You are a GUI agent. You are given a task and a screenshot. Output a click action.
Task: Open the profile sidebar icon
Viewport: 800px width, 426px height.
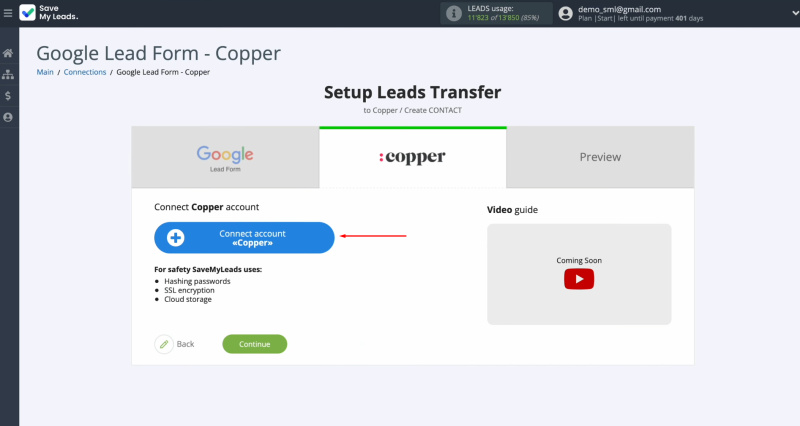pos(8,117)
